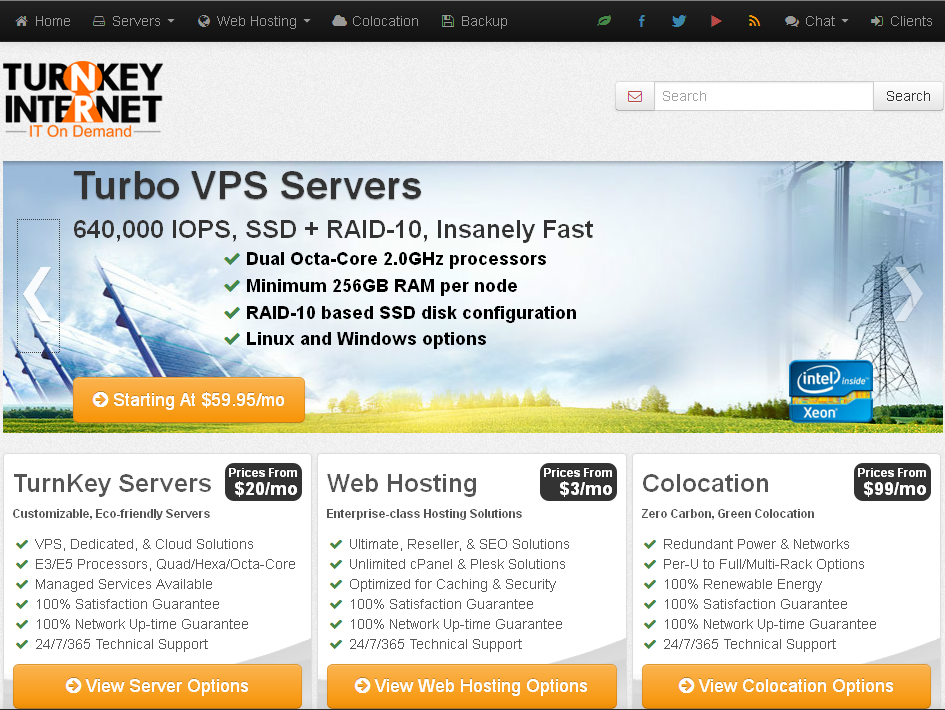Open the RSS feed icon
Viewport: 945px width, 710px height.
[x=754, y=21]
